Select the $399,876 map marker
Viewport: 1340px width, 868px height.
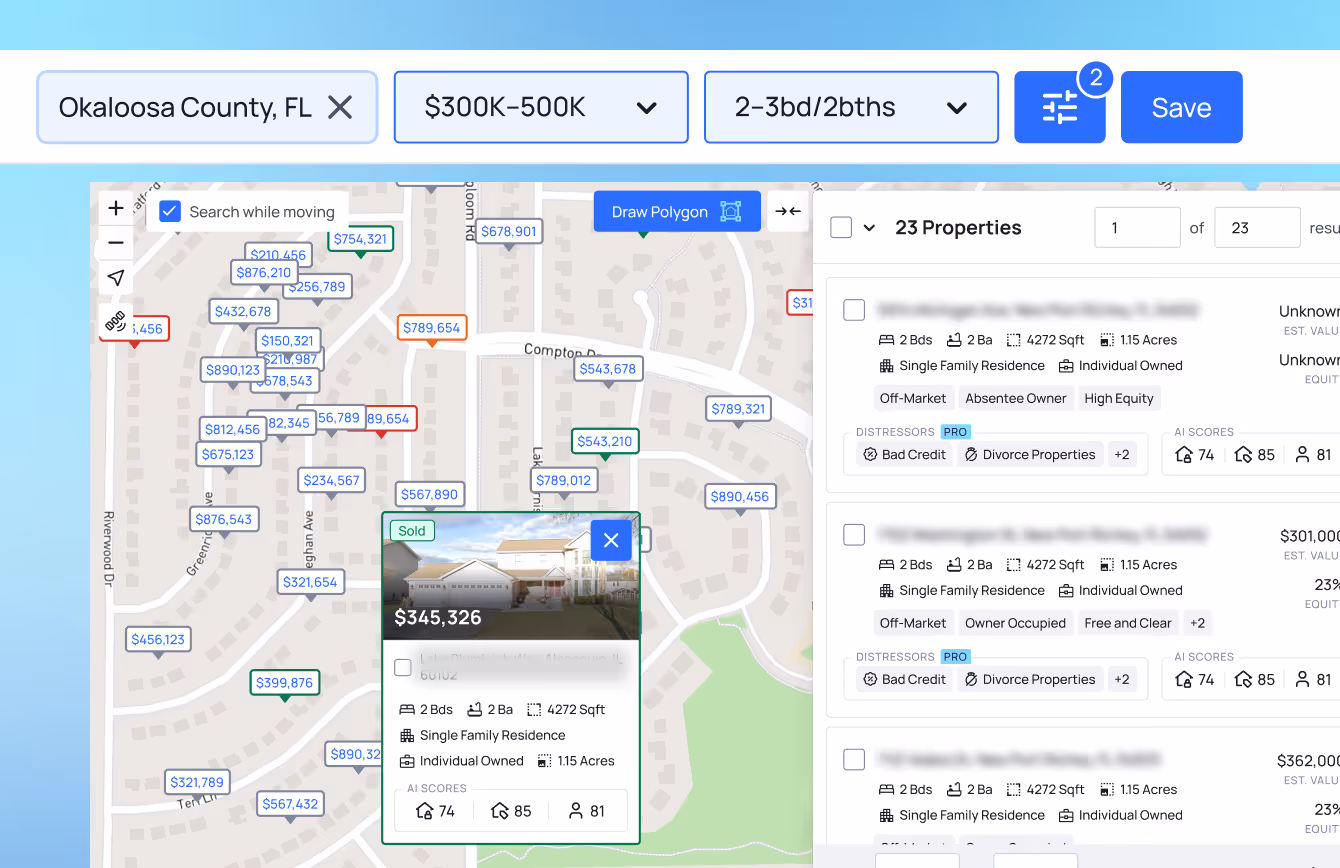pyautogui.click(x=284, y=683)
